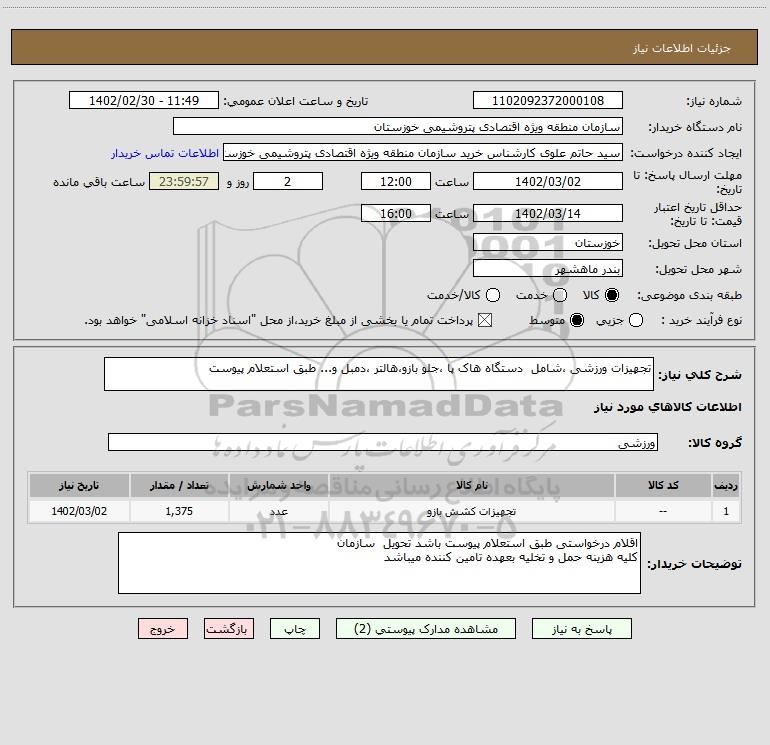Click the remaining time field 23:59:57
Viewport: 770px width, 745px height.
tap(184, 181)
